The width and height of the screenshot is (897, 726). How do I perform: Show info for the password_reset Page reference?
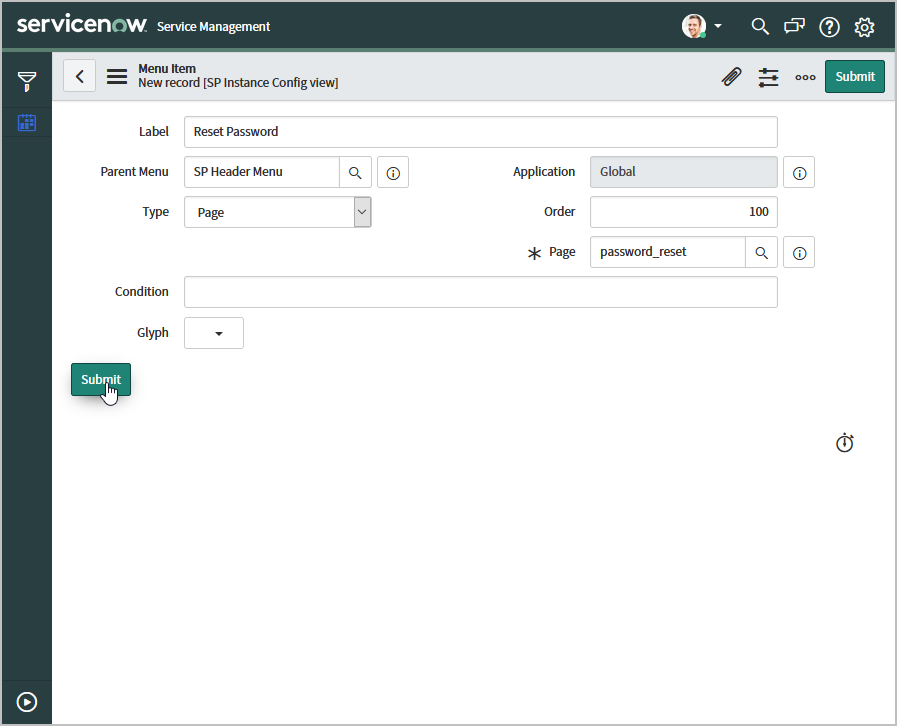[799, 253]
